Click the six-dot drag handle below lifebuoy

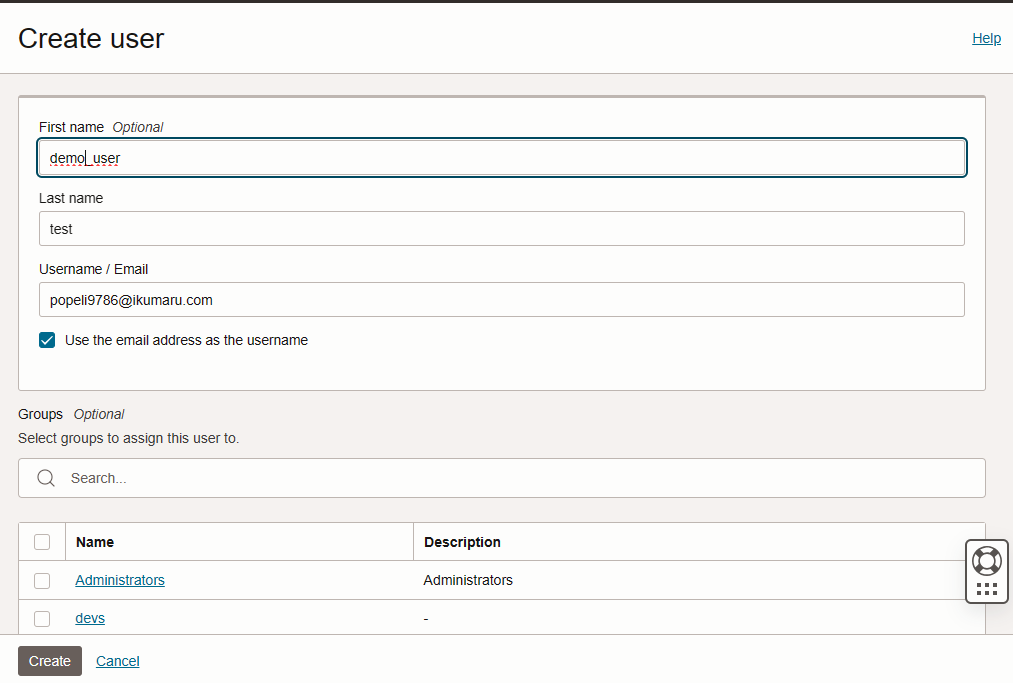(x=986, y=589)
